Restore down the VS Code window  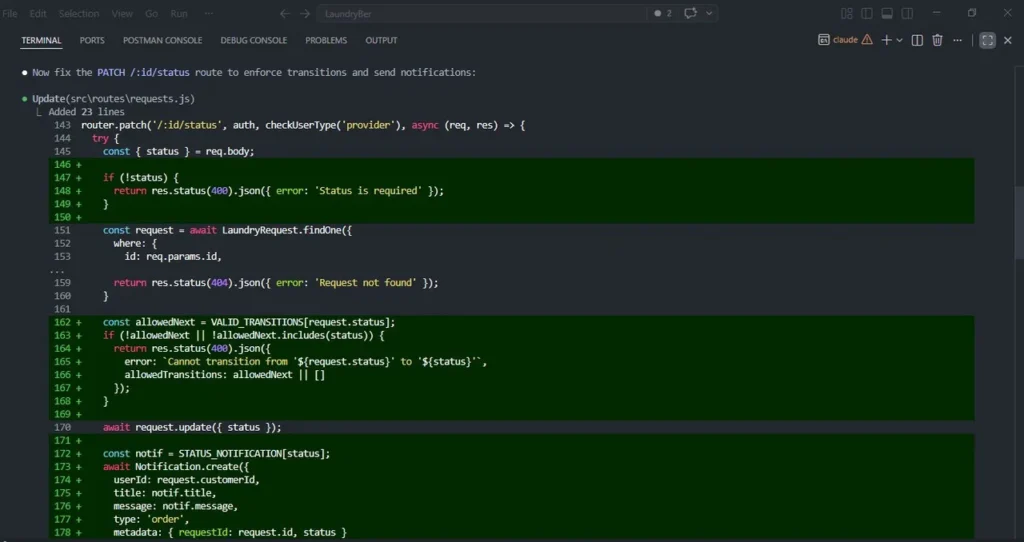point(972,13)
